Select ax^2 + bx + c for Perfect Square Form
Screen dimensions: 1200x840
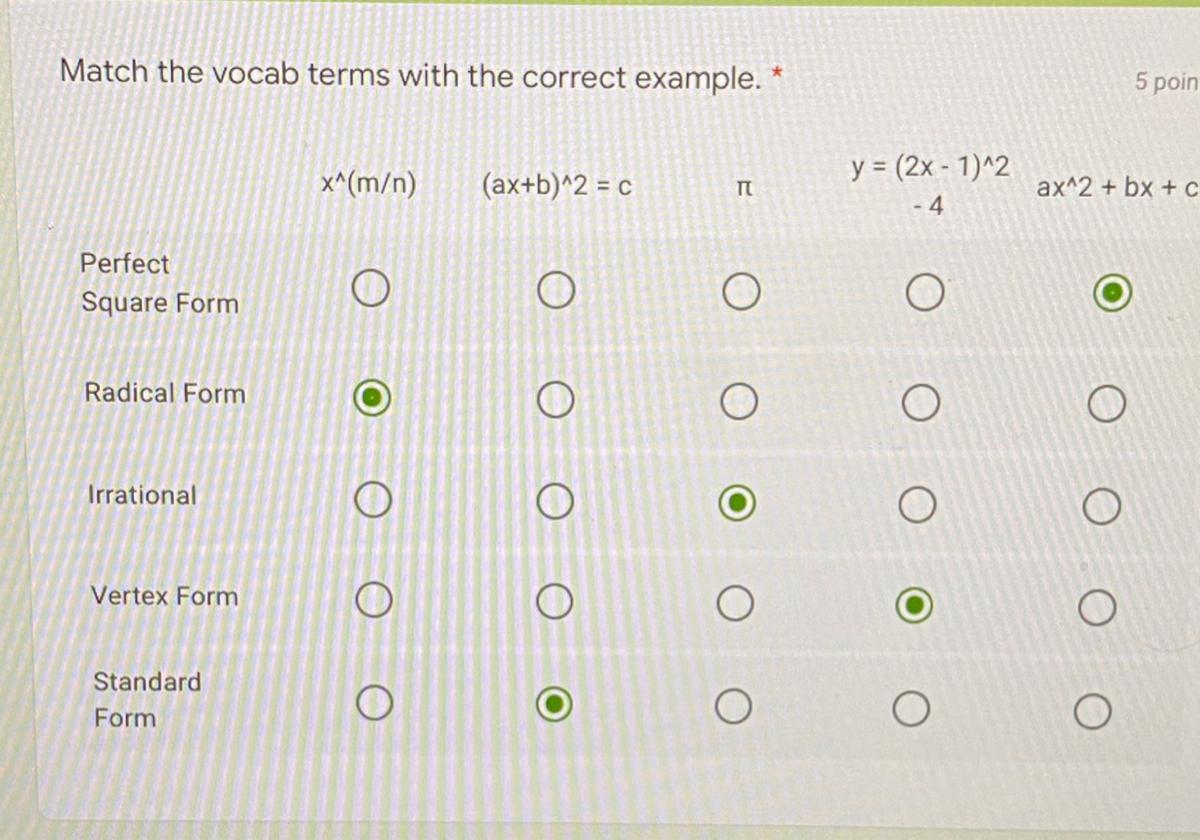1112,294
